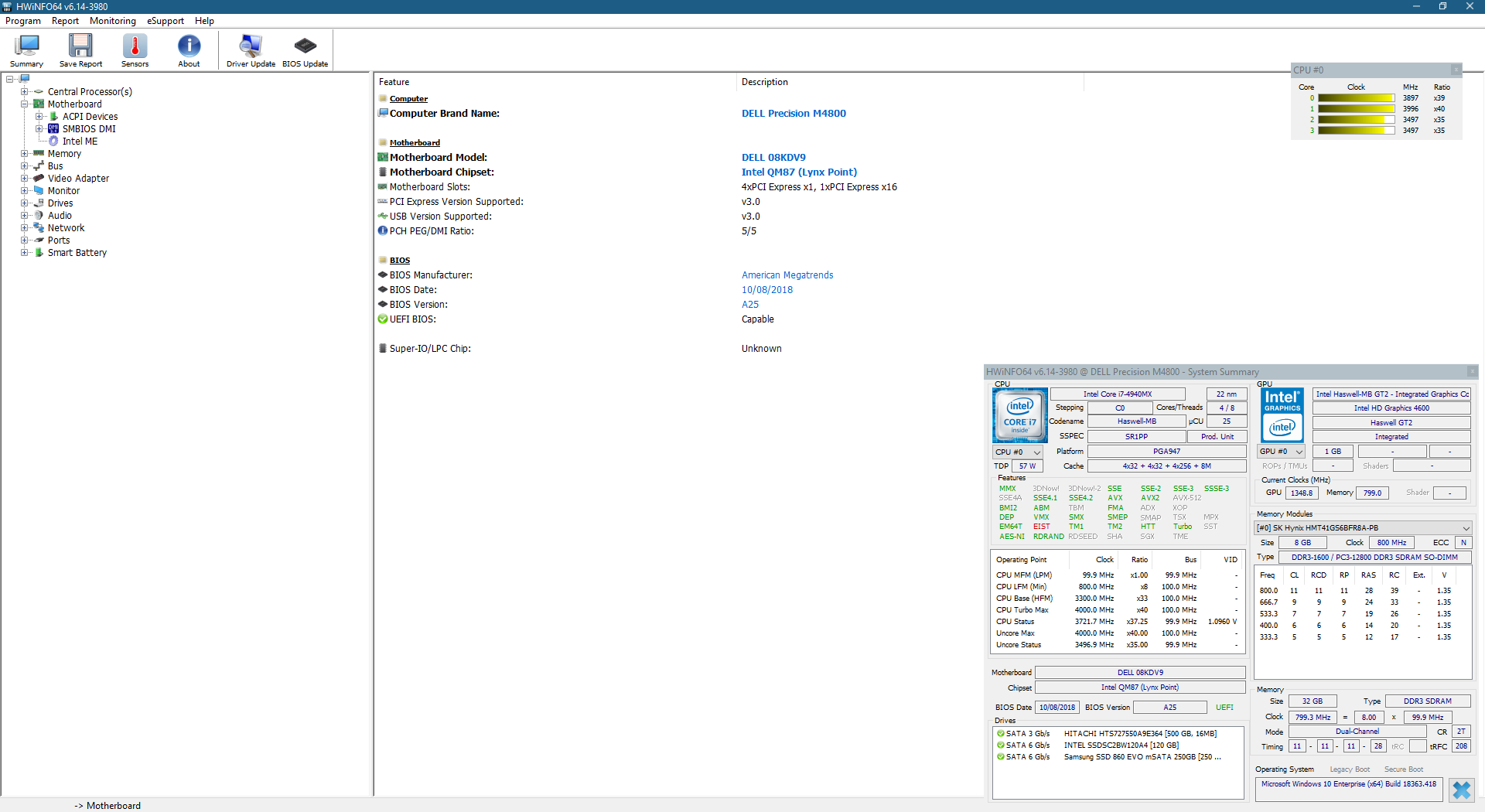The height and width of the screenshot is (812, 1485).
Task: Close the CPU #0 clock panel
Action: [x=1456, y=70]
